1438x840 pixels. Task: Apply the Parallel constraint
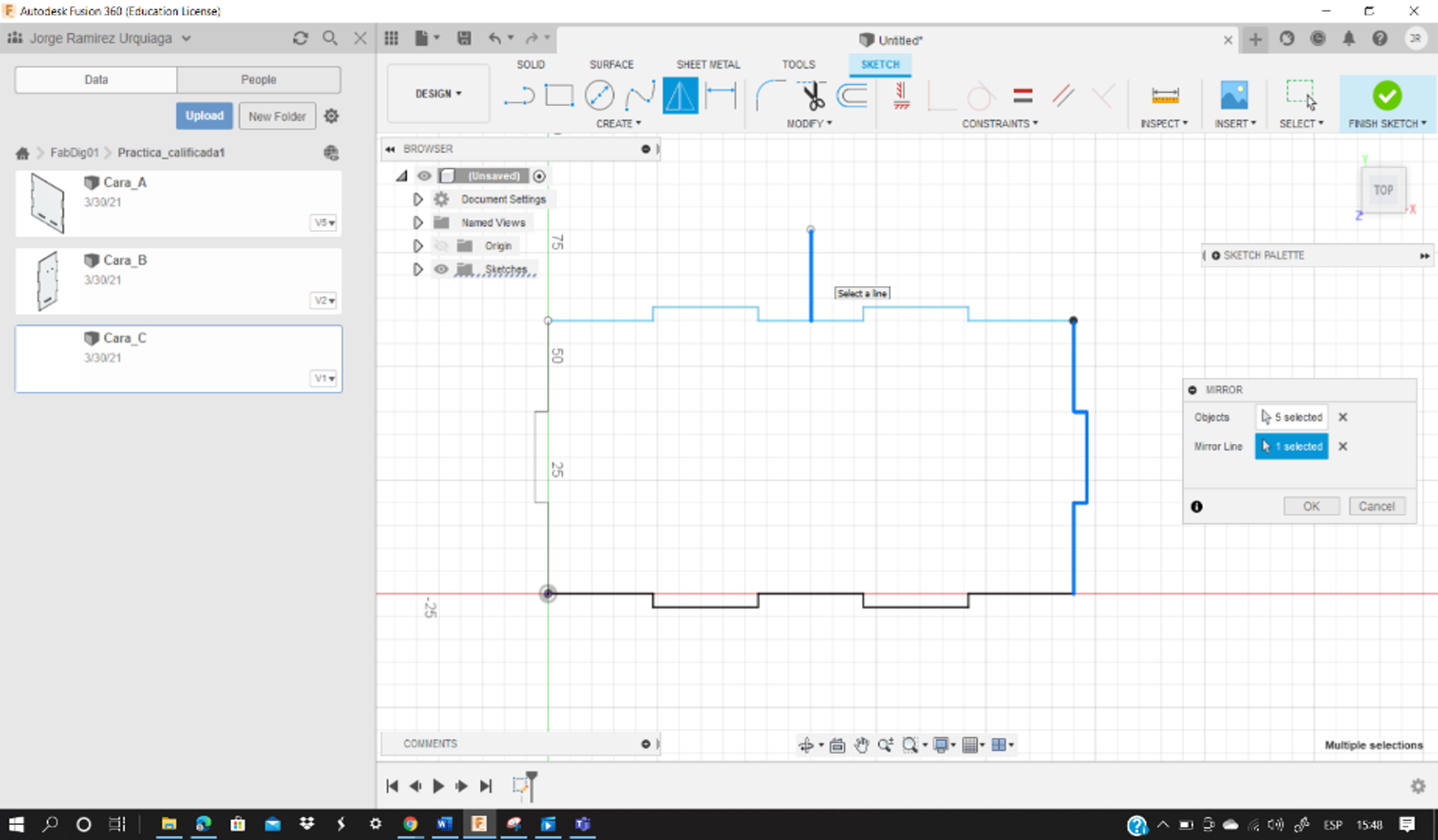click(1062, 96)
